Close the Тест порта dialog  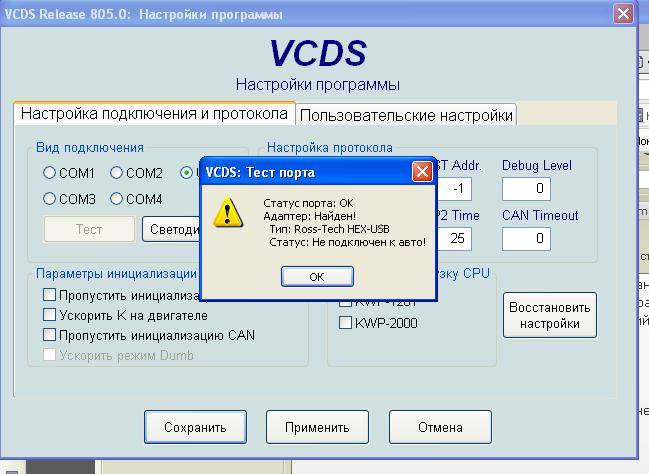point(422,172)
